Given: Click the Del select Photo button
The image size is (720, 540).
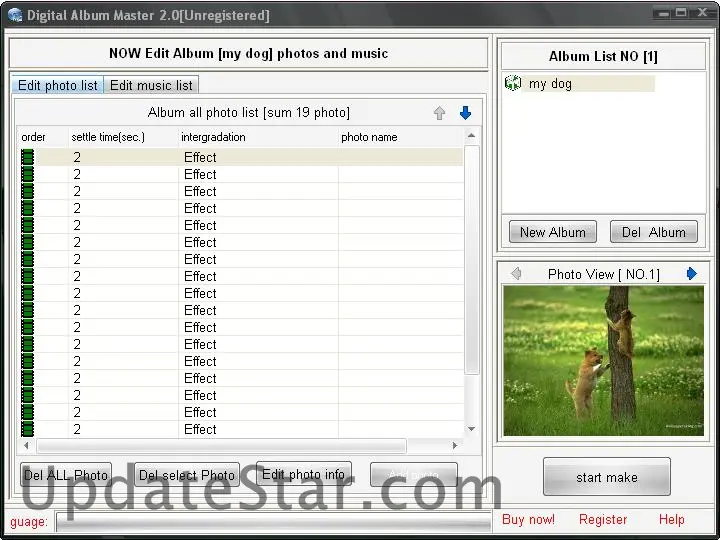Looking at the screenshot, I should click(187, 475).
